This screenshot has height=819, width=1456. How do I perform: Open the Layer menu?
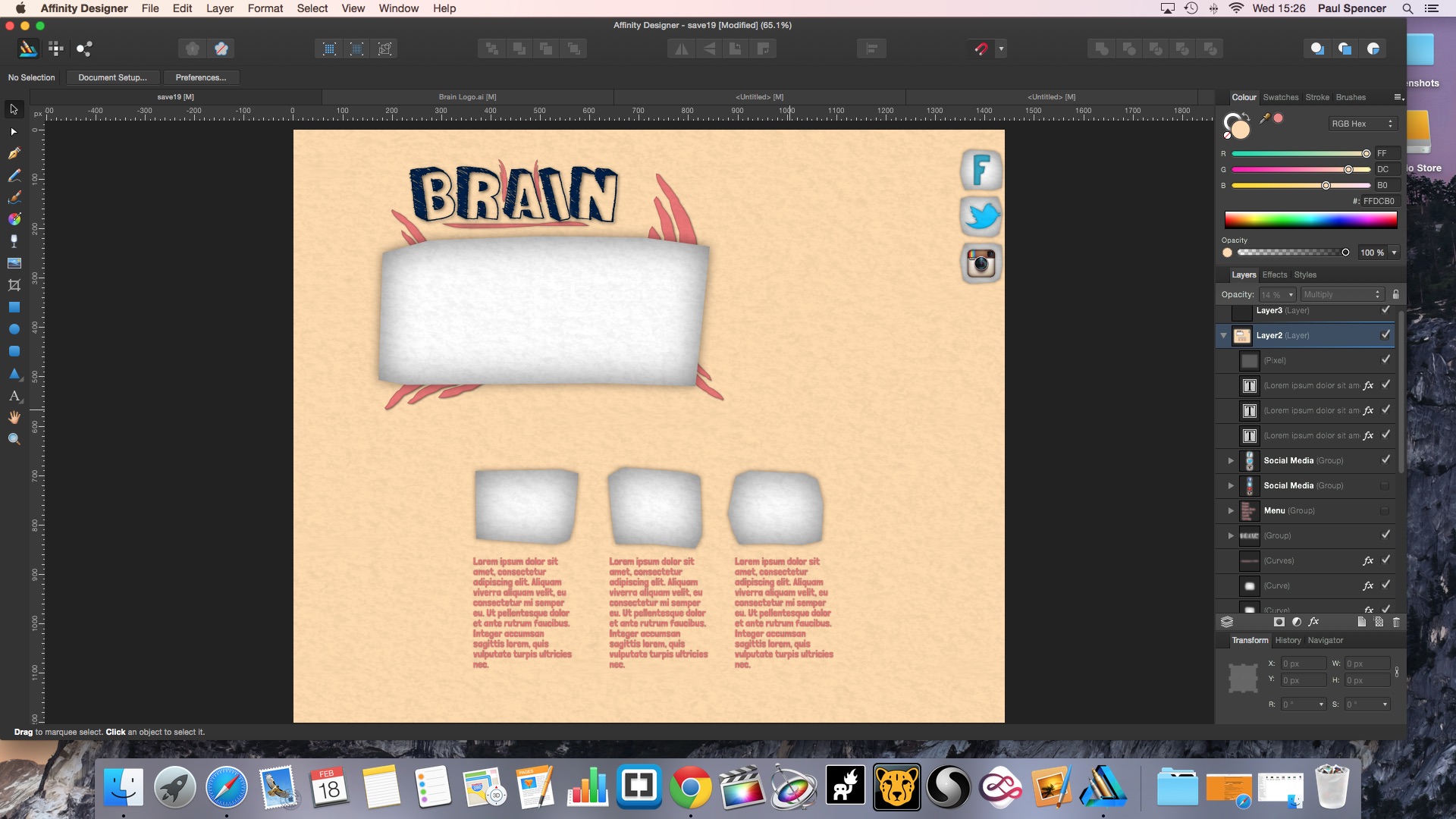click(x=219, y=8)
